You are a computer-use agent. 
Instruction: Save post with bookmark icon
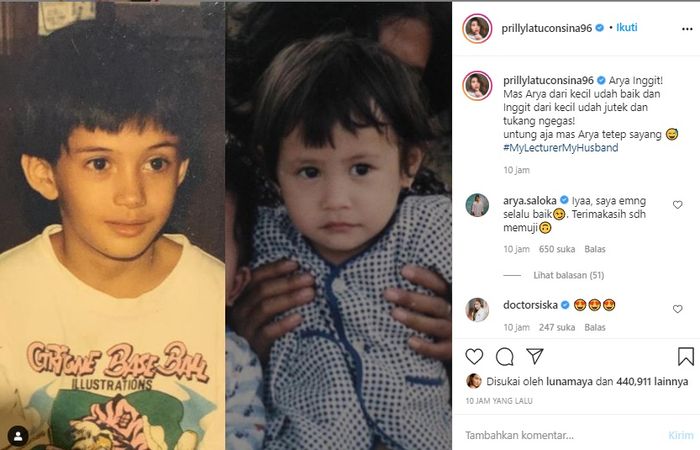(x=686, y=356)
